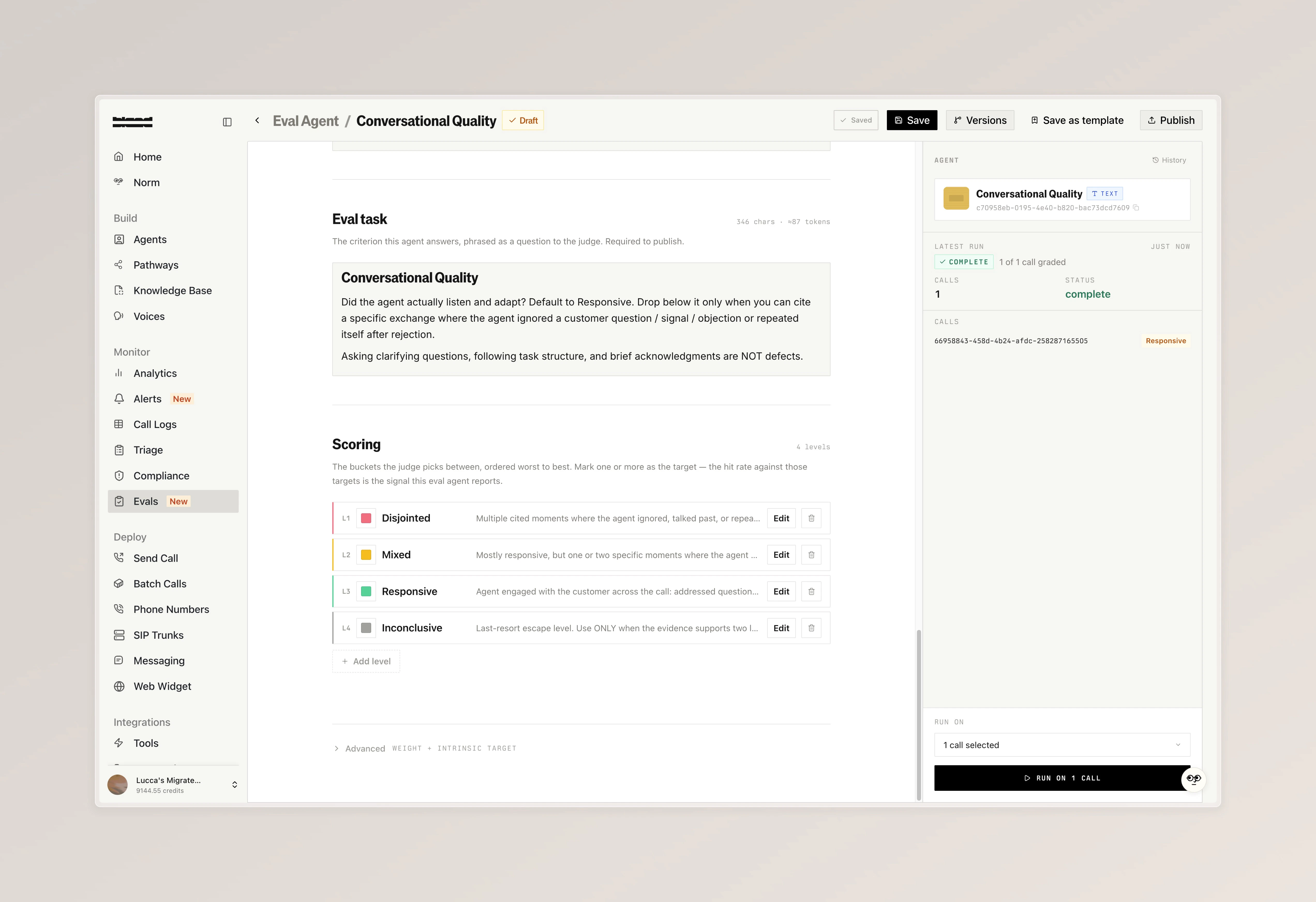Open Knowledge Base
This screenshot has height=902, width=1316.
point(173,290)
